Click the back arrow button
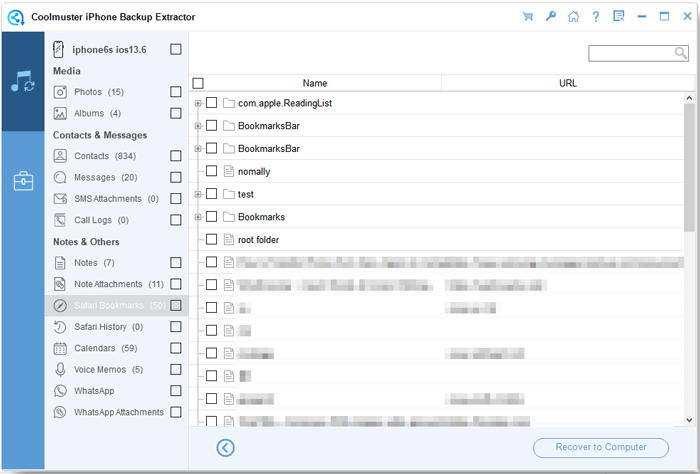This screenshot has height=474, width=700. coord(225,447)
